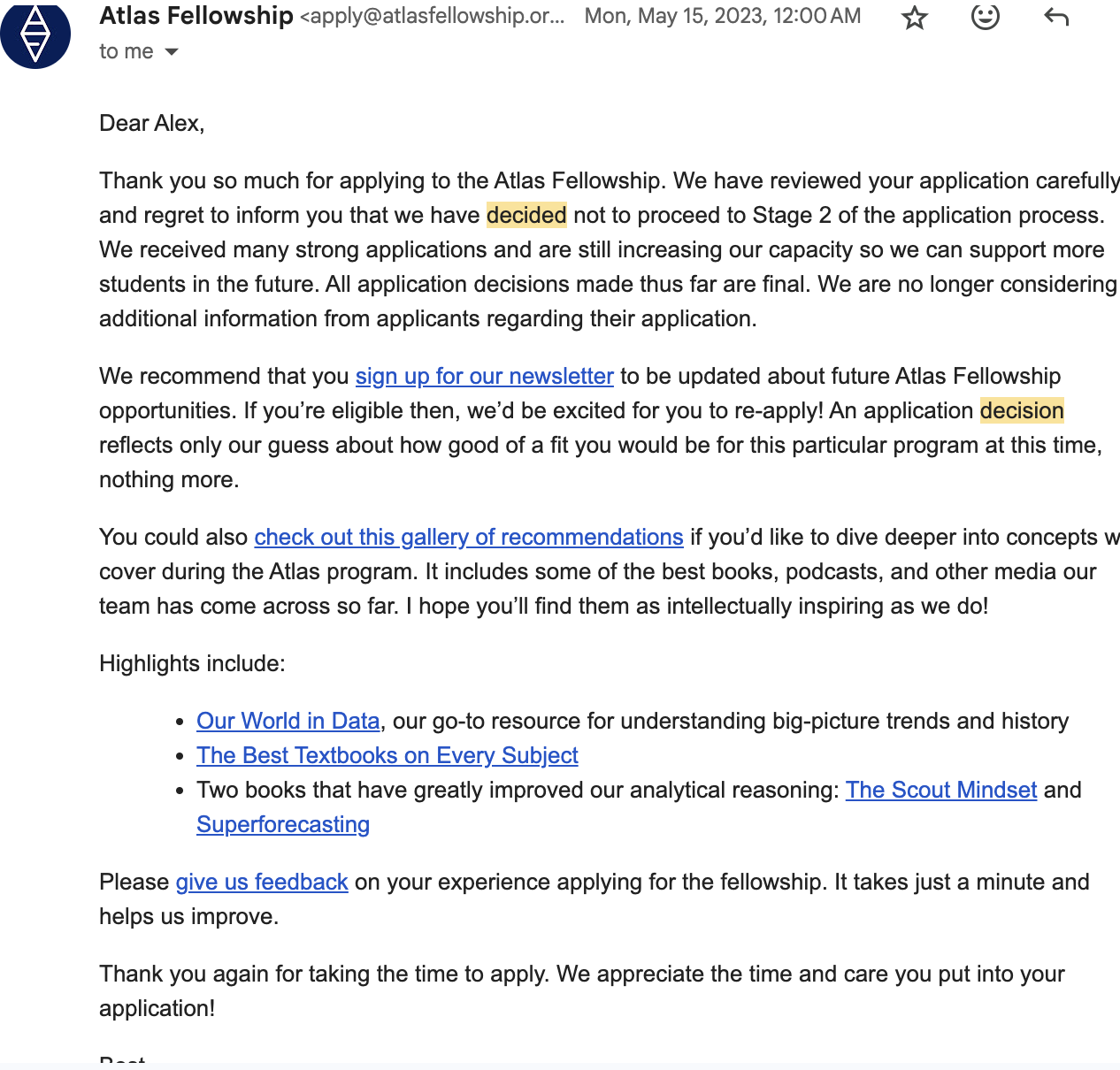Click the "give us feedback" link

262,882
